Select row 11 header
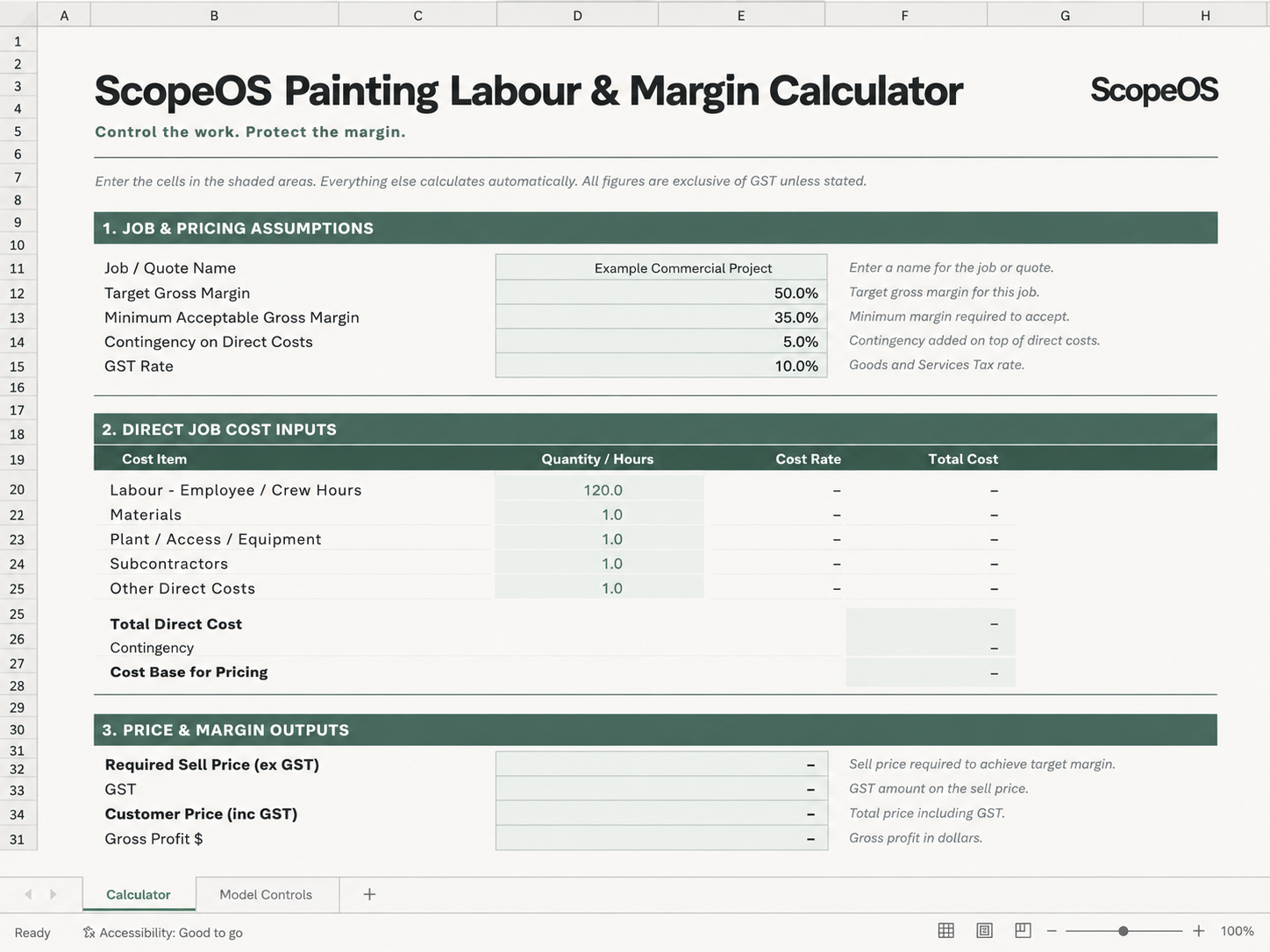The height and width of the screenshot is (952, 1270). (x=18, y=268)
